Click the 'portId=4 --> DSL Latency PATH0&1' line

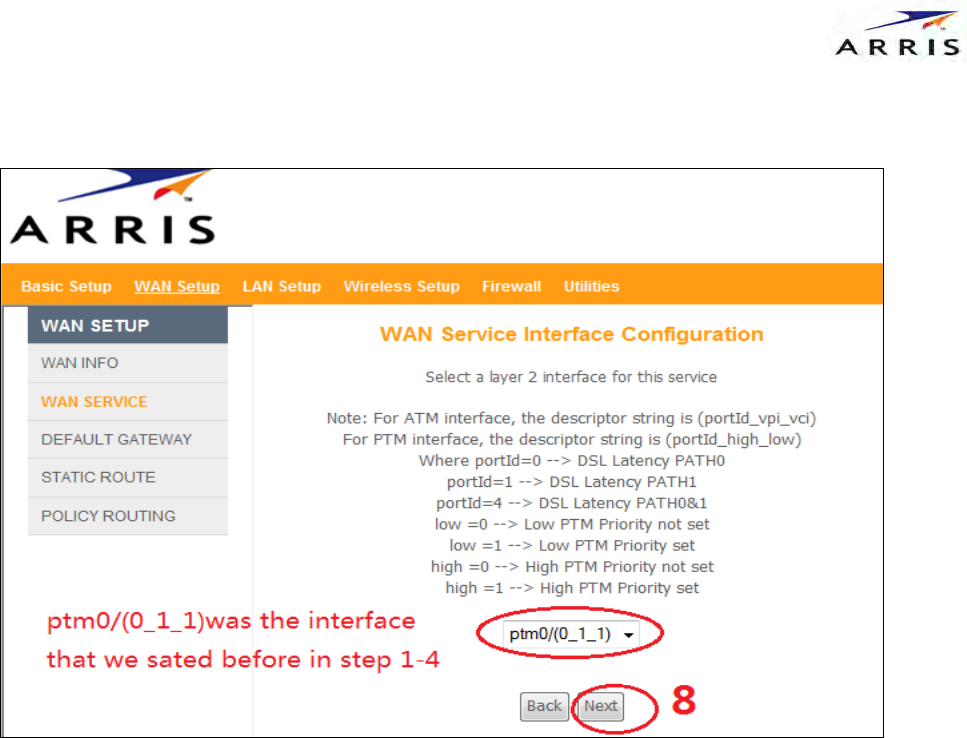pyautogui.click(x=571, y=503)
